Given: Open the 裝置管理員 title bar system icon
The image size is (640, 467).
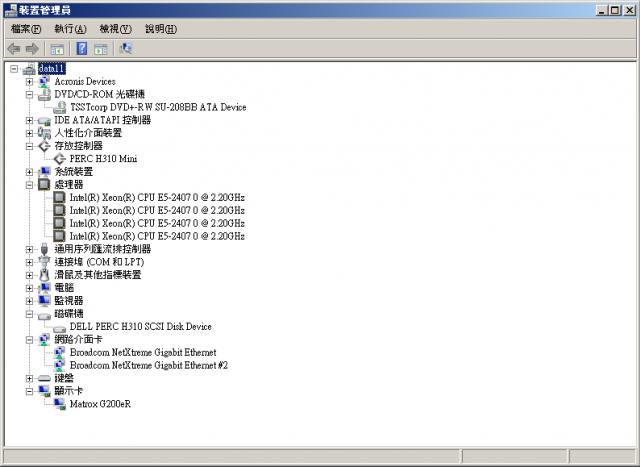Looking at the screenshot, I should pos(11,10).
